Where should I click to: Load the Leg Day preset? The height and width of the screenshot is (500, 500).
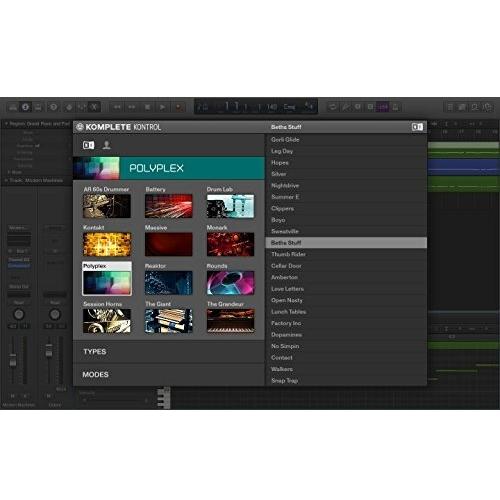(x=346, y=151)
